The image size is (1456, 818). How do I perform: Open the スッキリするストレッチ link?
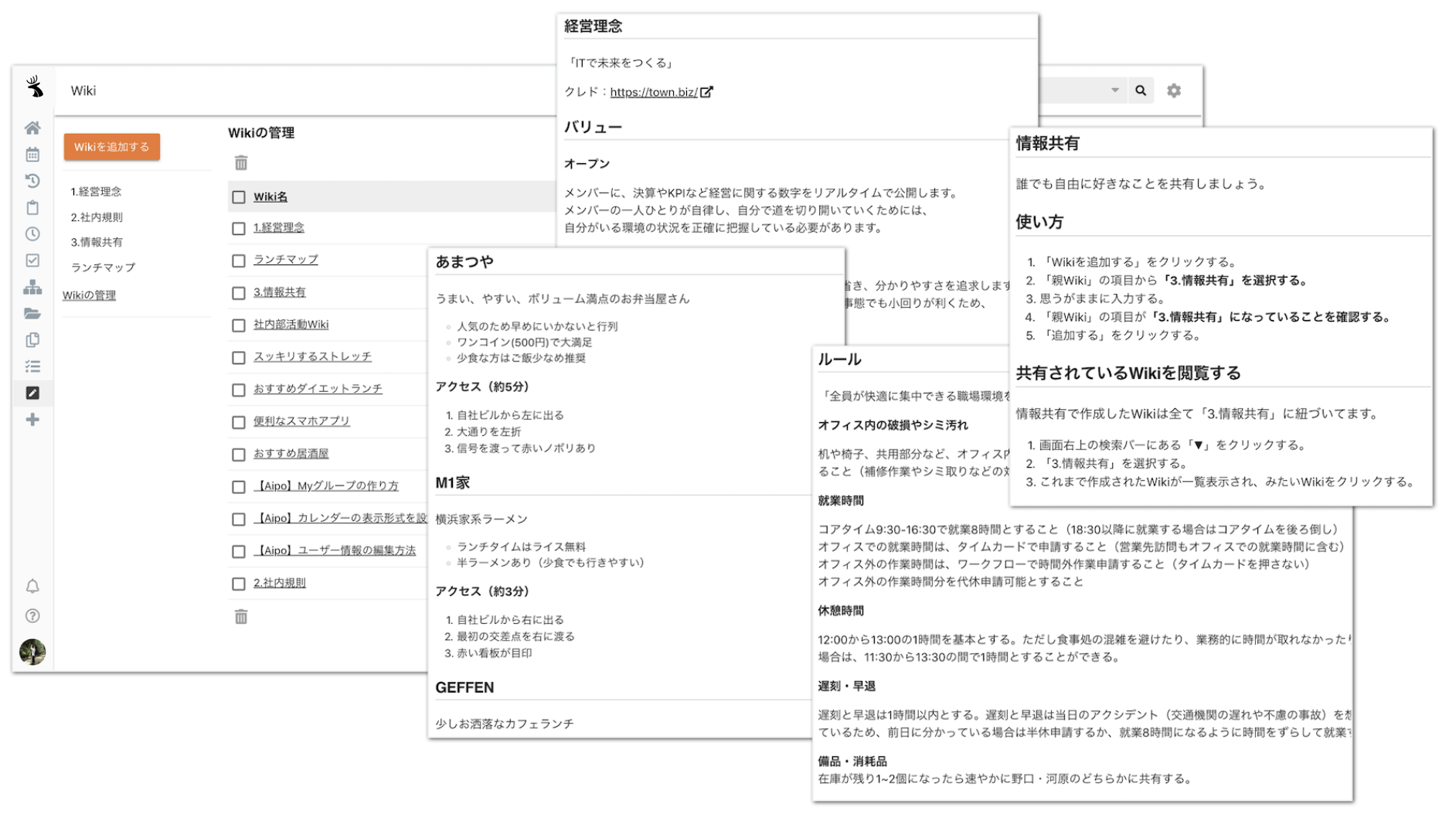tap(312, 356)
